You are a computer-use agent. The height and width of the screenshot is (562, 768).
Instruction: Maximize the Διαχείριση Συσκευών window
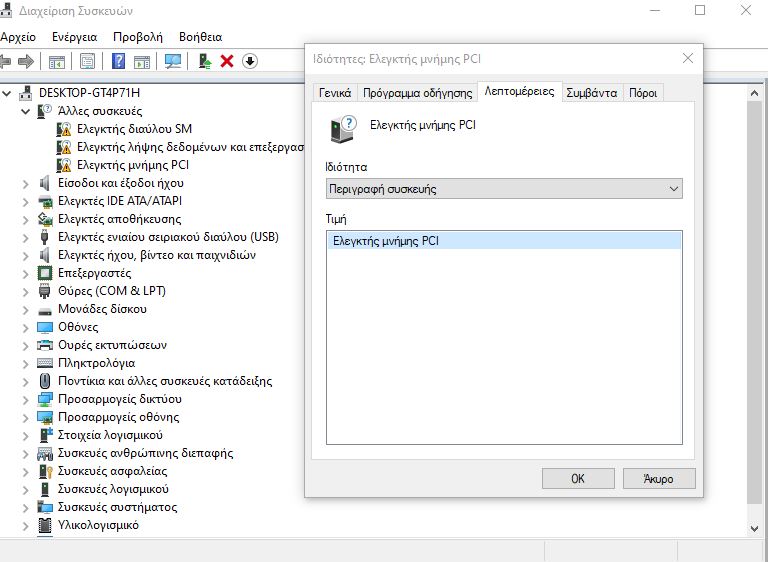point(700,10)
